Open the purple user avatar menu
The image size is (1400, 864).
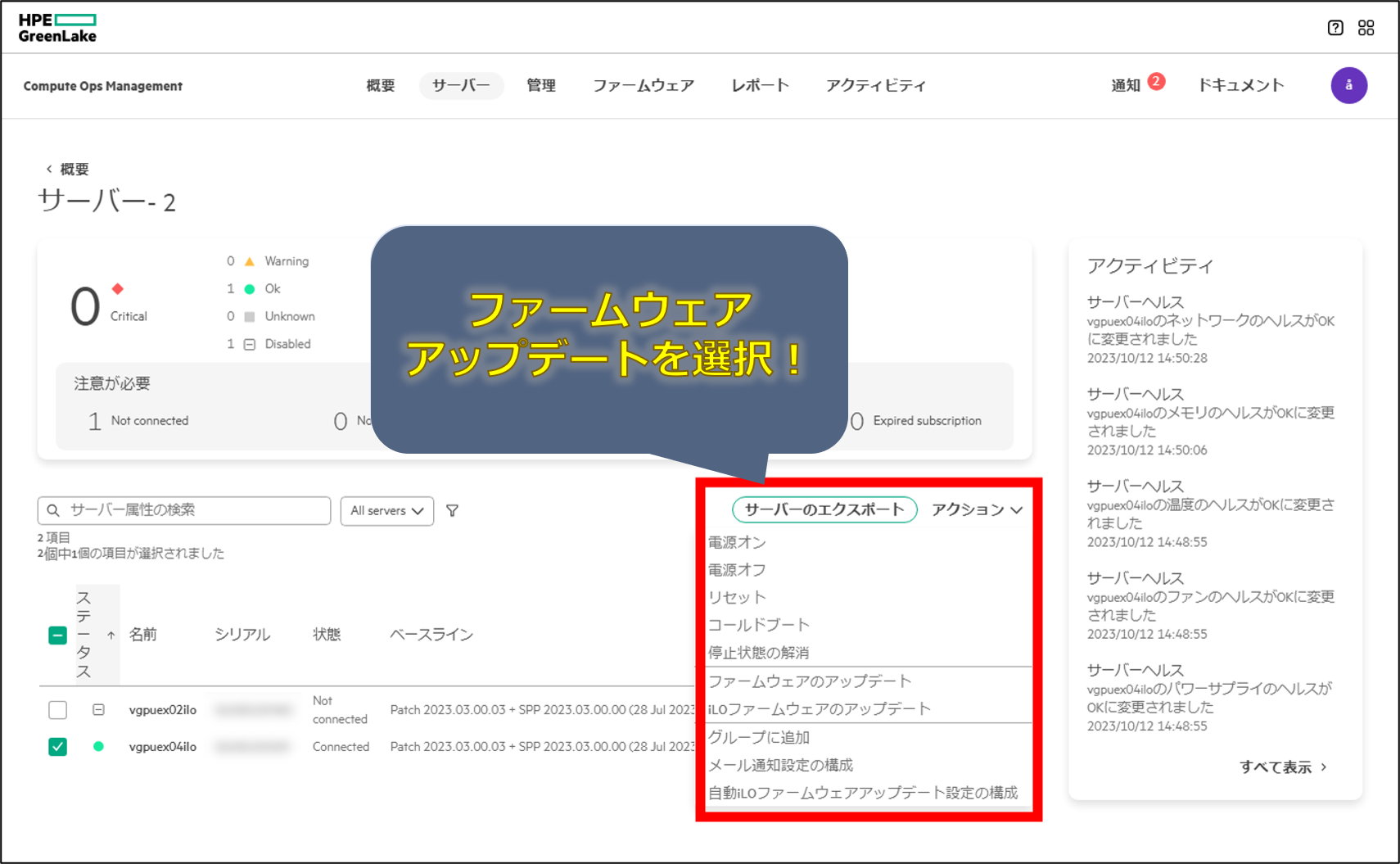(1348, 85)
